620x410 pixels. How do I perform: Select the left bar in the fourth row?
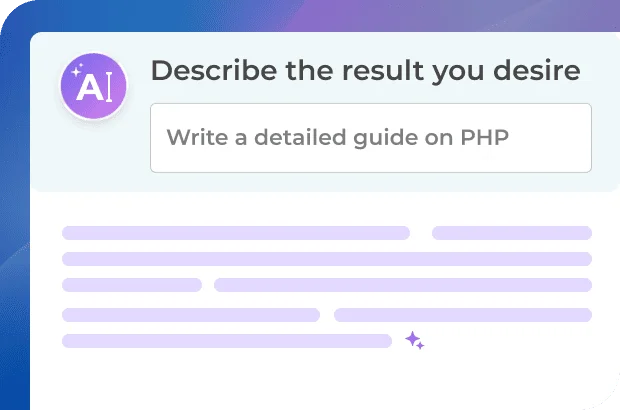coord(190,315)
